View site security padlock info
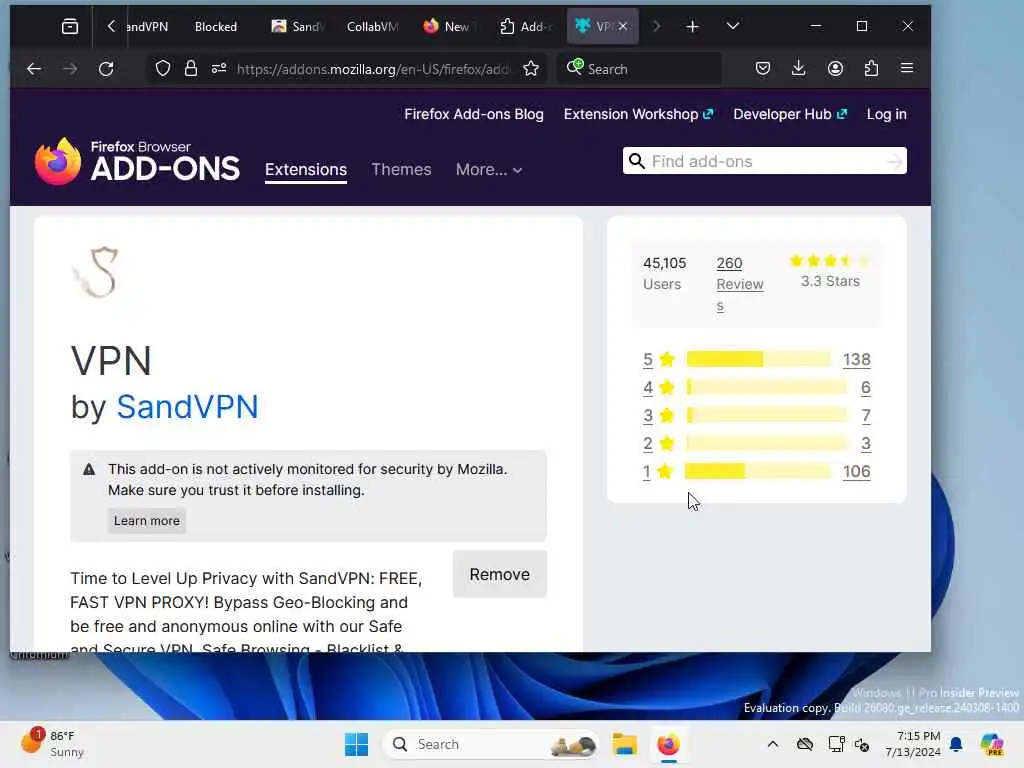This screenshot has height=768, width=1024. (191, 69)
